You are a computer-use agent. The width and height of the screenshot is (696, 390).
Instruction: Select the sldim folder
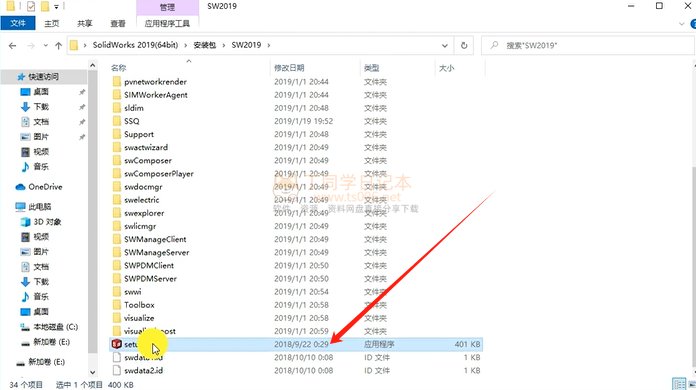tap(134, 108)
